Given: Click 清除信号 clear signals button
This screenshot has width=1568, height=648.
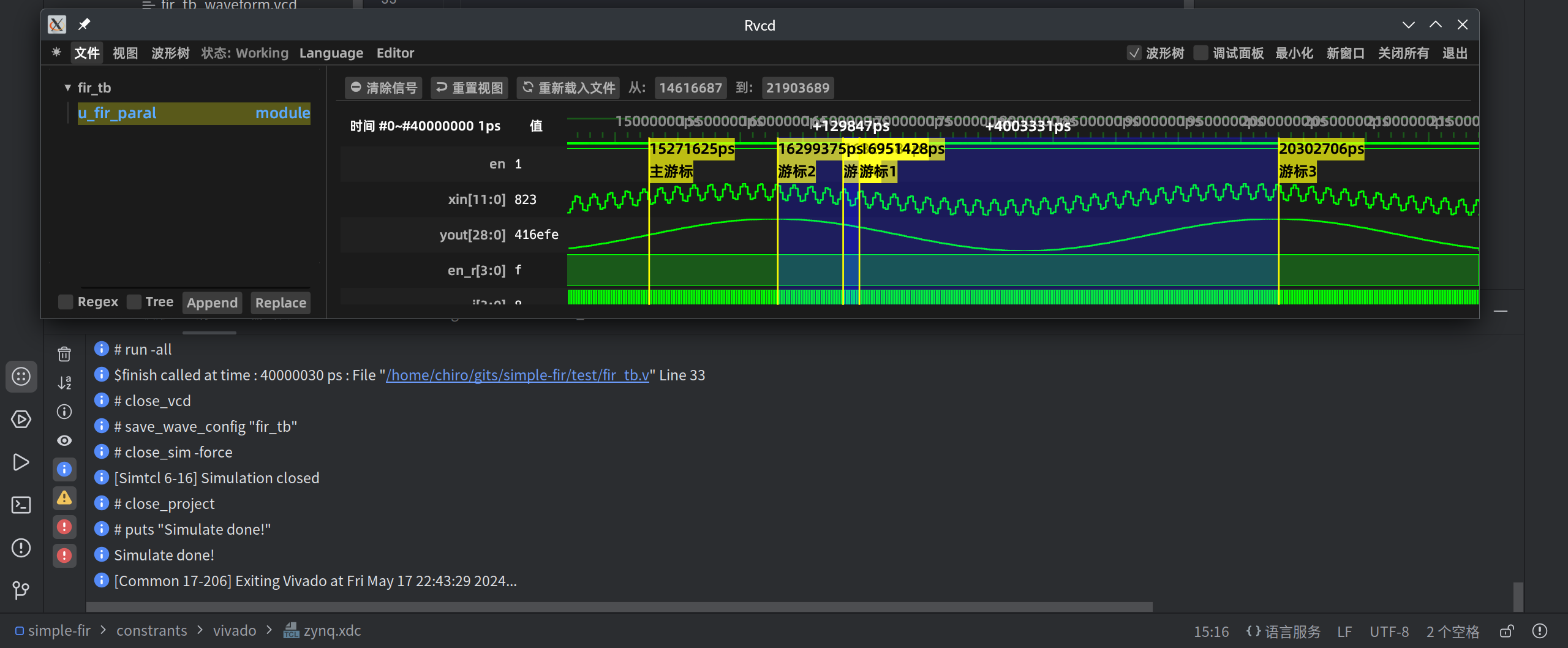Looking at the screenshot, I should click(x=384, y=88).
